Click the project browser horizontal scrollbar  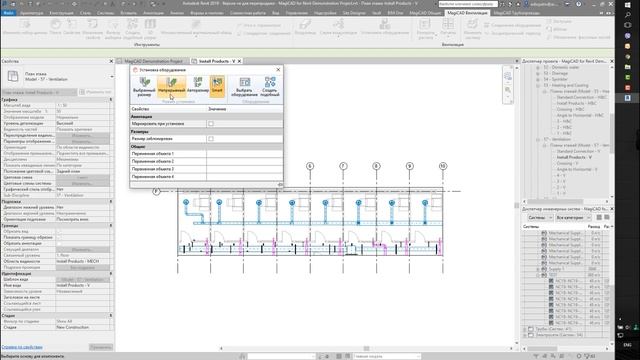(555, 202)
